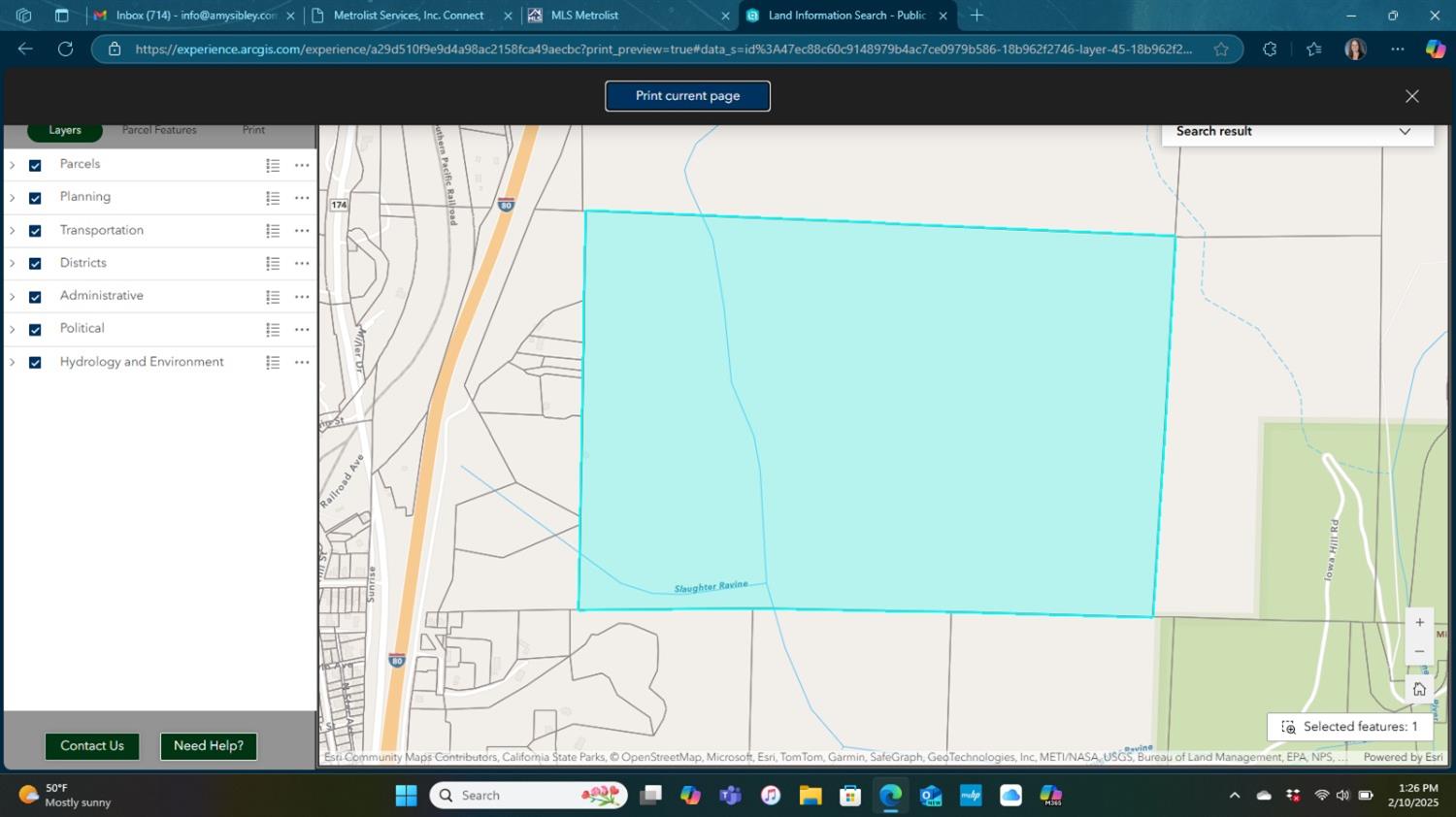Toggle the Transportation layer checkbox

[35, 231]
